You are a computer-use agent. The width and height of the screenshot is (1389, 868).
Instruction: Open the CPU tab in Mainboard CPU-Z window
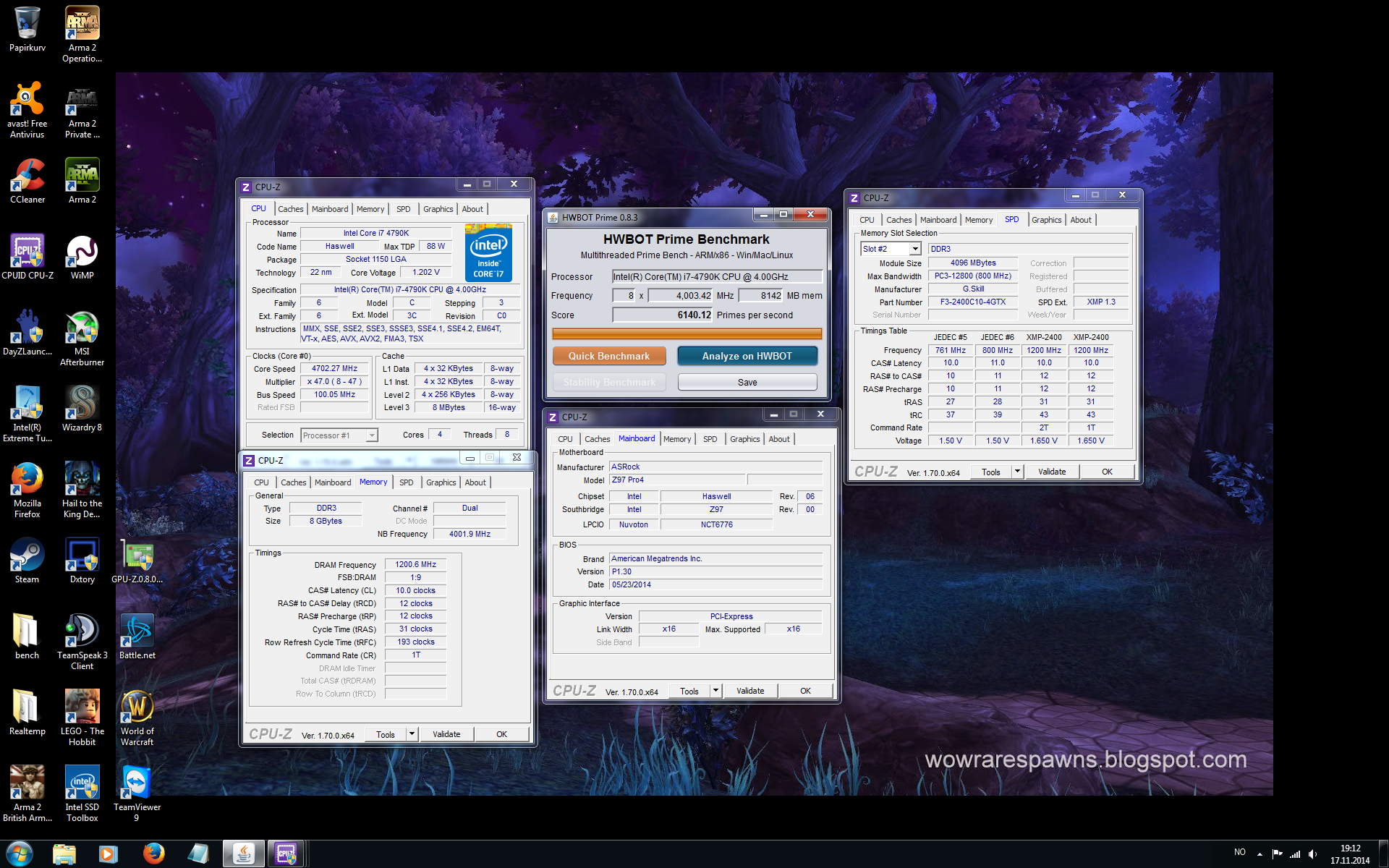pyautogui.click(x=565, y=439)
